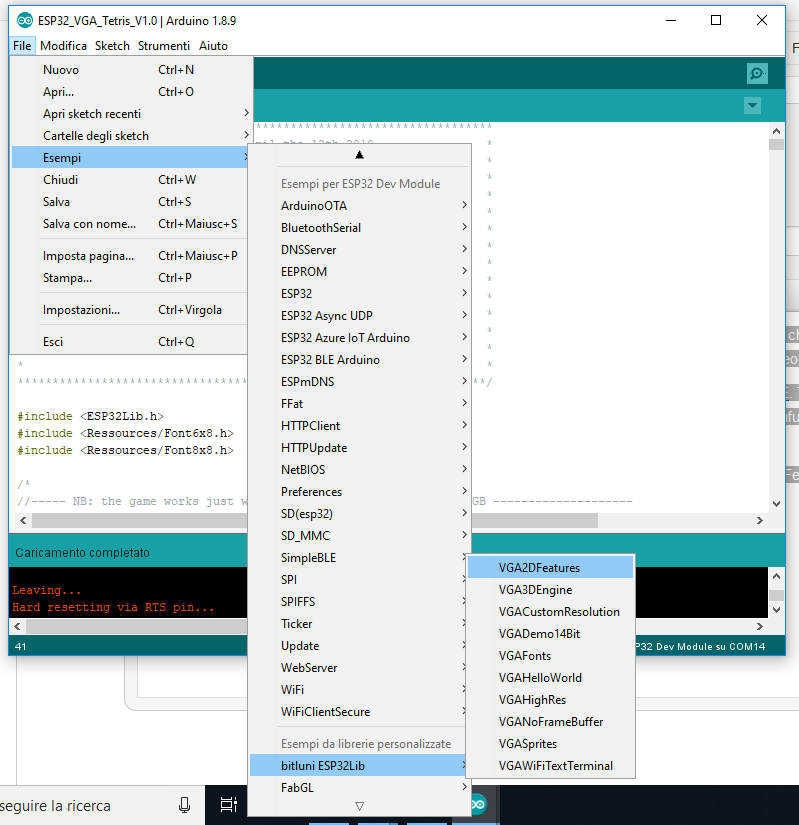Open the VGASprites example
799x825 pixels.
(x=550, y=744)
